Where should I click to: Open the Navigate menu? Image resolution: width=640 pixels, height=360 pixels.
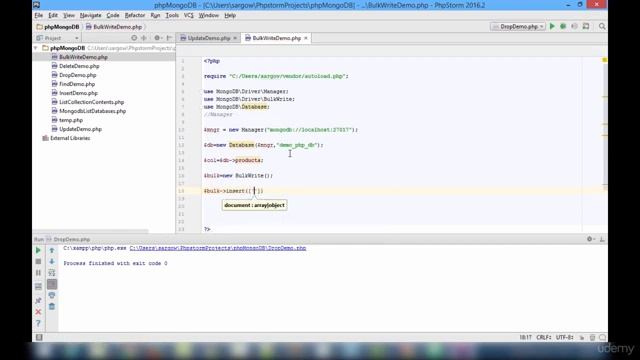click(90, 16)
